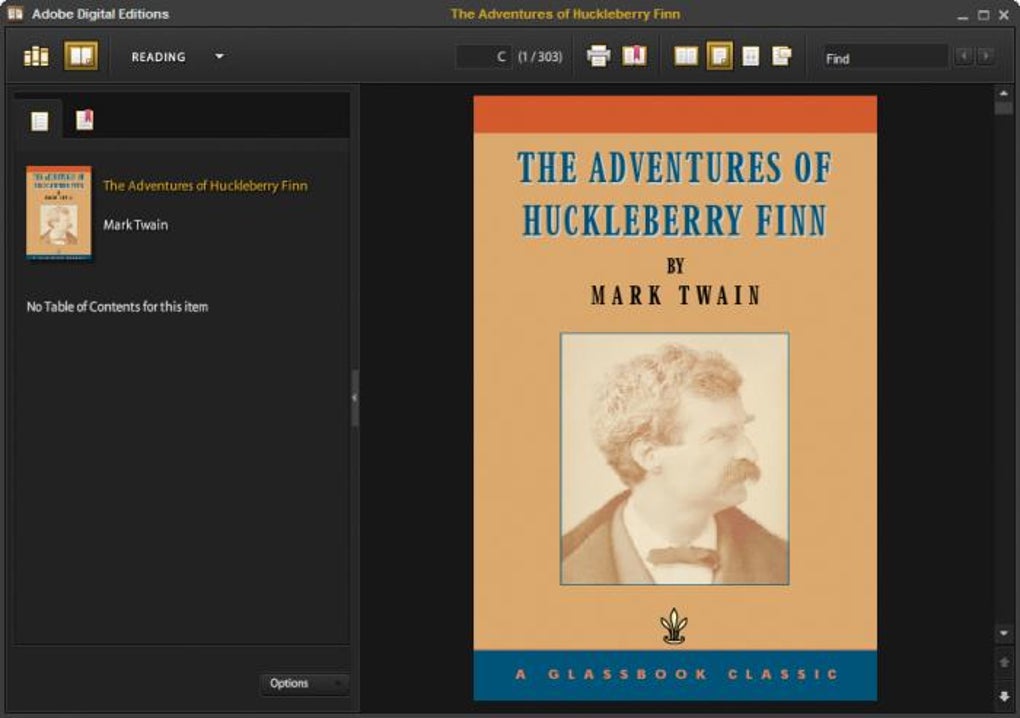Click the scrollbar up arrow
Viewport: 1020px width, 718px height.
tap(1004, 94)
